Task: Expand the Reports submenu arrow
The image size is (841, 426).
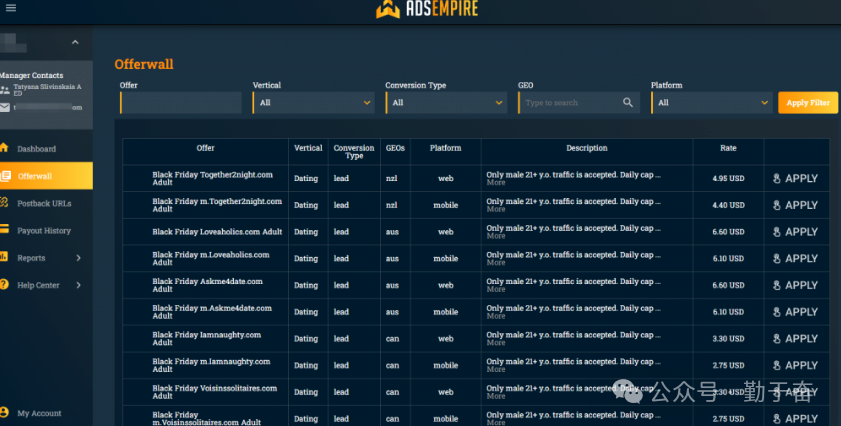Action: (78, 258)
